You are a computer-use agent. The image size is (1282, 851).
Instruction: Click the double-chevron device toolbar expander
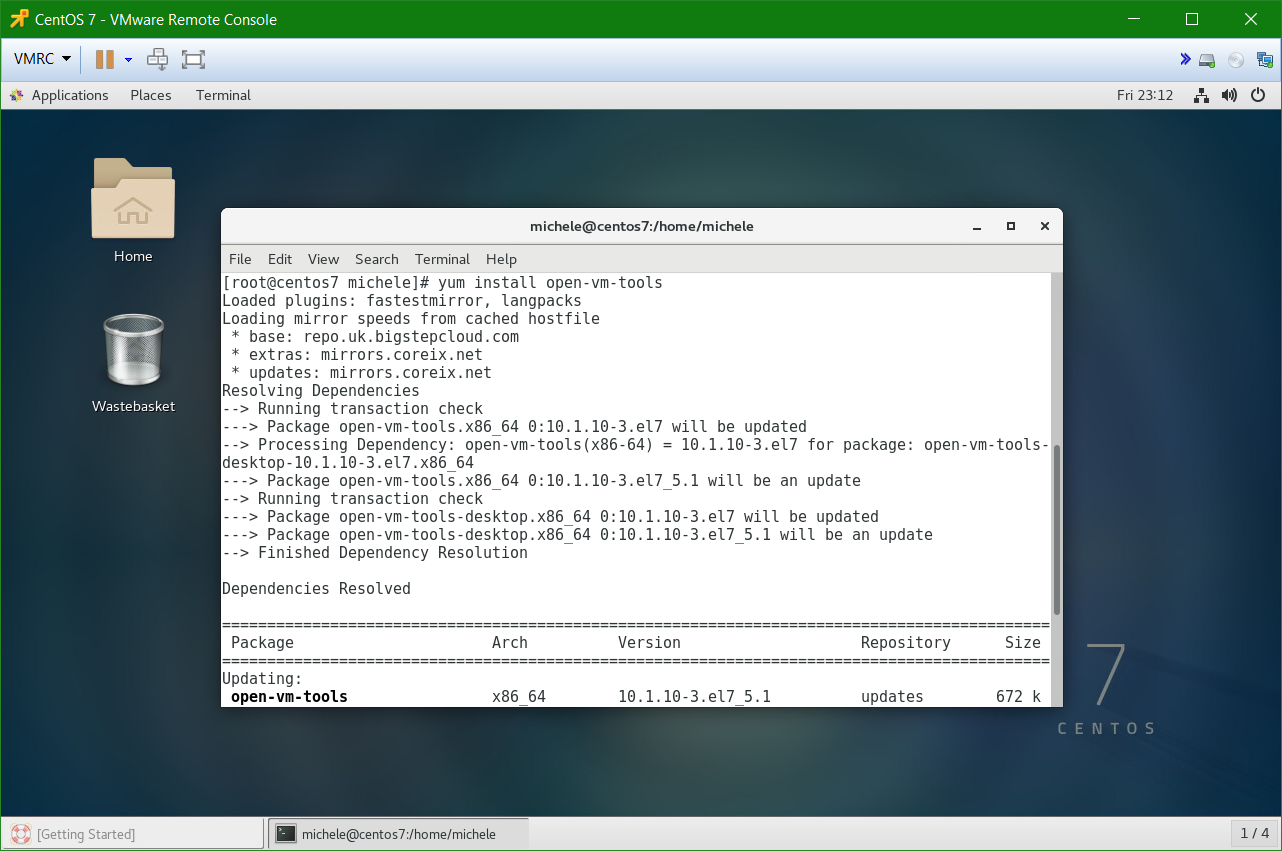[1185, 59]
